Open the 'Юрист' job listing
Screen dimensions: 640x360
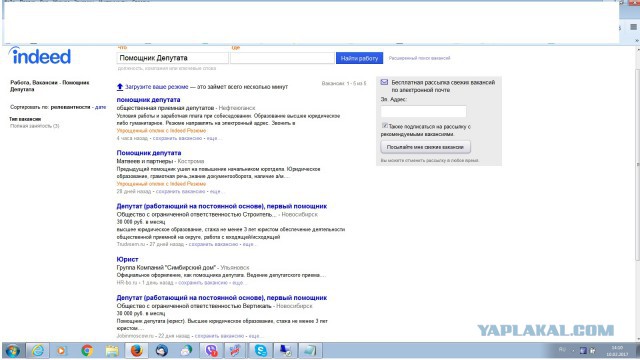point(127,259)
